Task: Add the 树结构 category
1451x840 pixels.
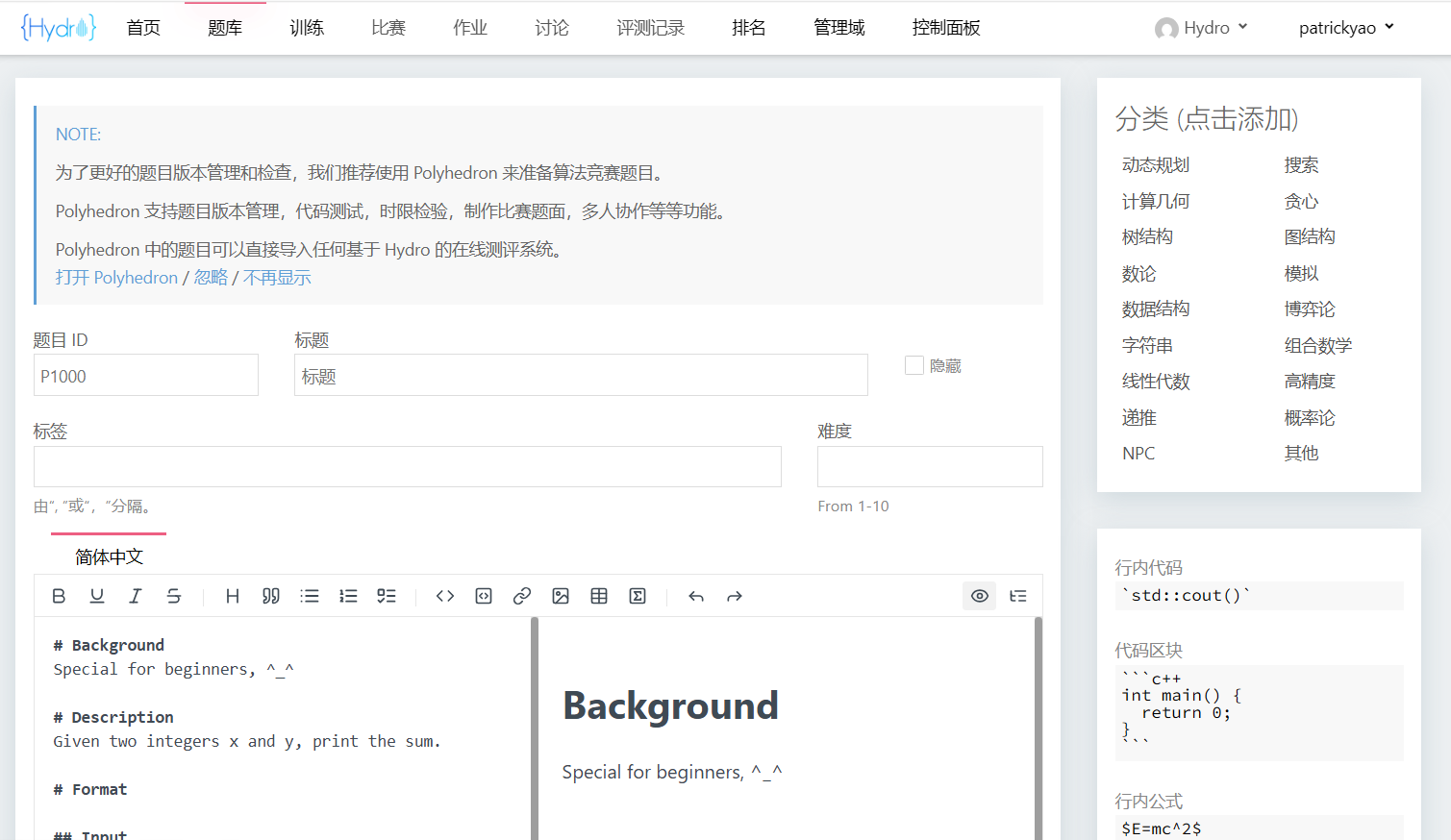Action: pyautogui.click(x=1147, y=236)
